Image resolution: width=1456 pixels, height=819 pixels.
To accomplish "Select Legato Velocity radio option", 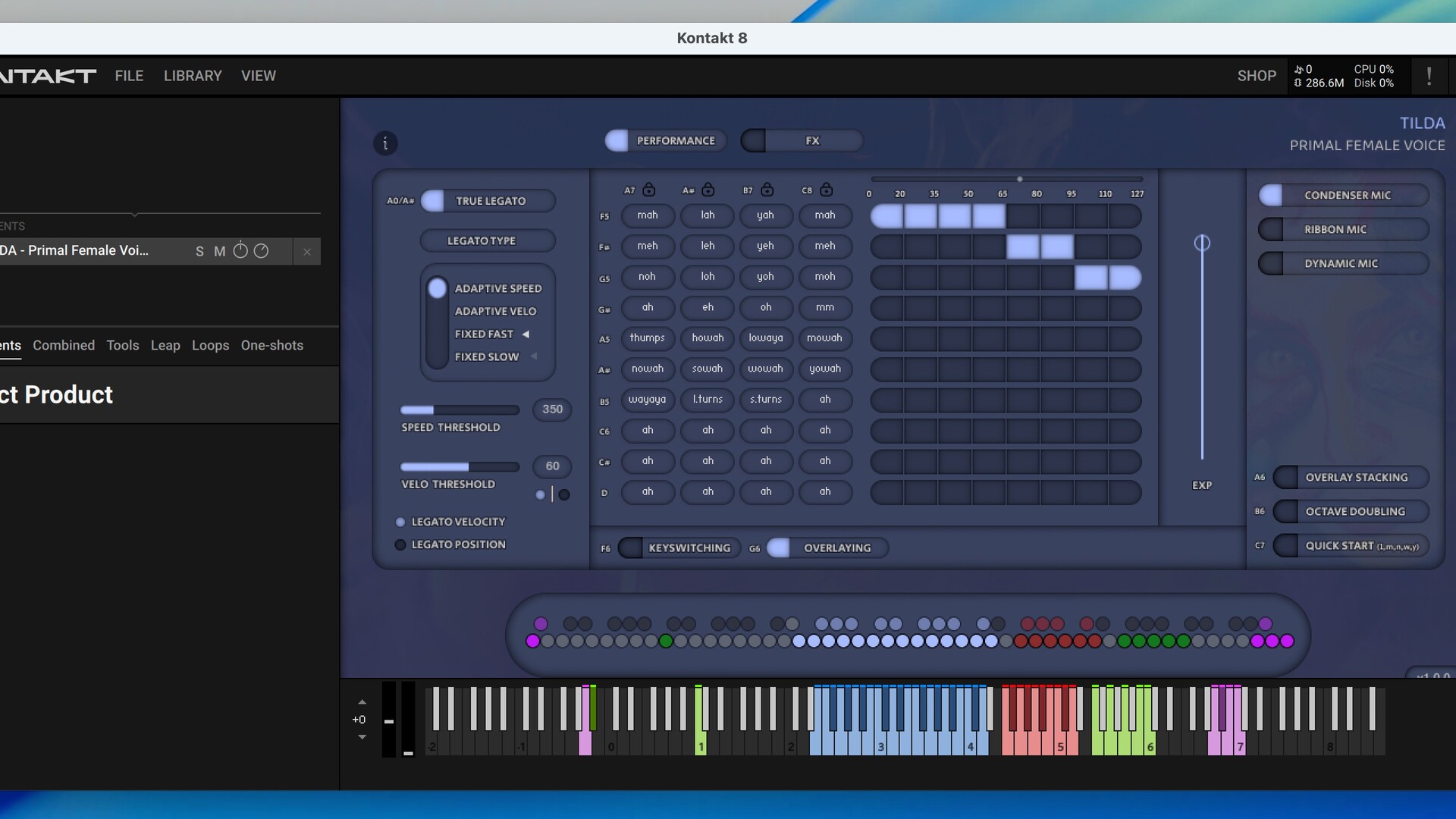I will click(400, 522).
